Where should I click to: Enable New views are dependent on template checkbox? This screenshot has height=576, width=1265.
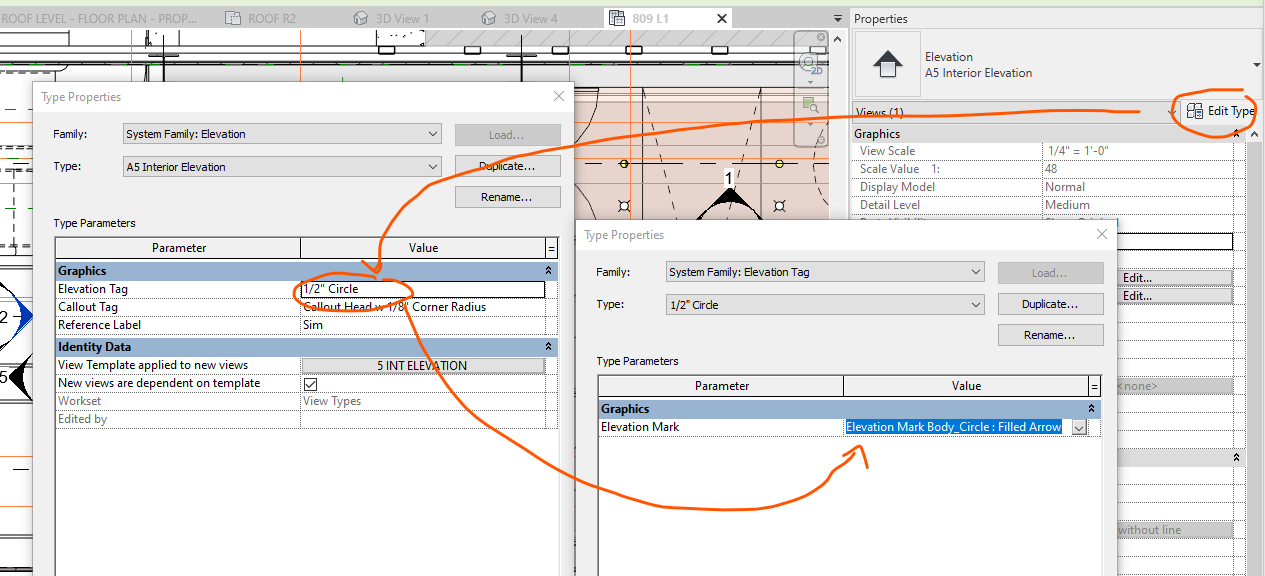(311, 382)
